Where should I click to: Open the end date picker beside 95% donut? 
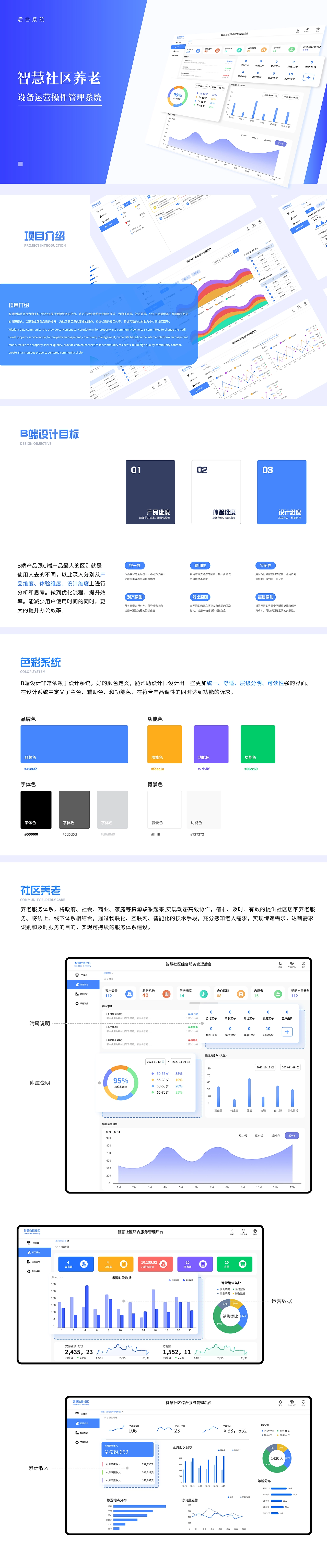point(180,1062)
